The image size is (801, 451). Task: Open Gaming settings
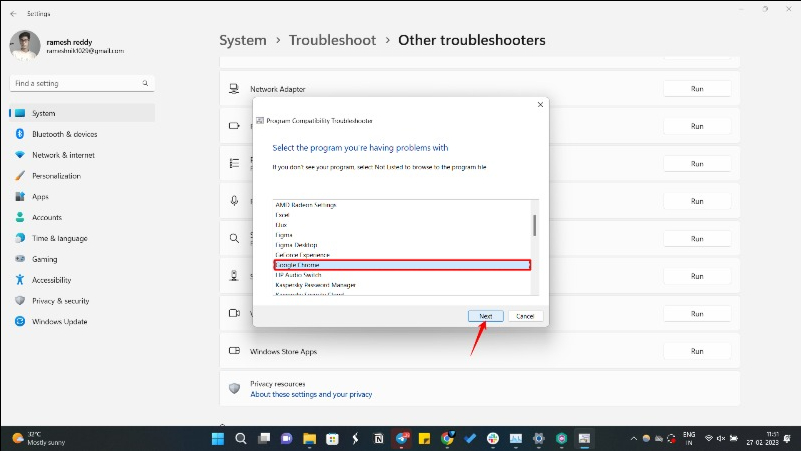click(x=44, y=259)
